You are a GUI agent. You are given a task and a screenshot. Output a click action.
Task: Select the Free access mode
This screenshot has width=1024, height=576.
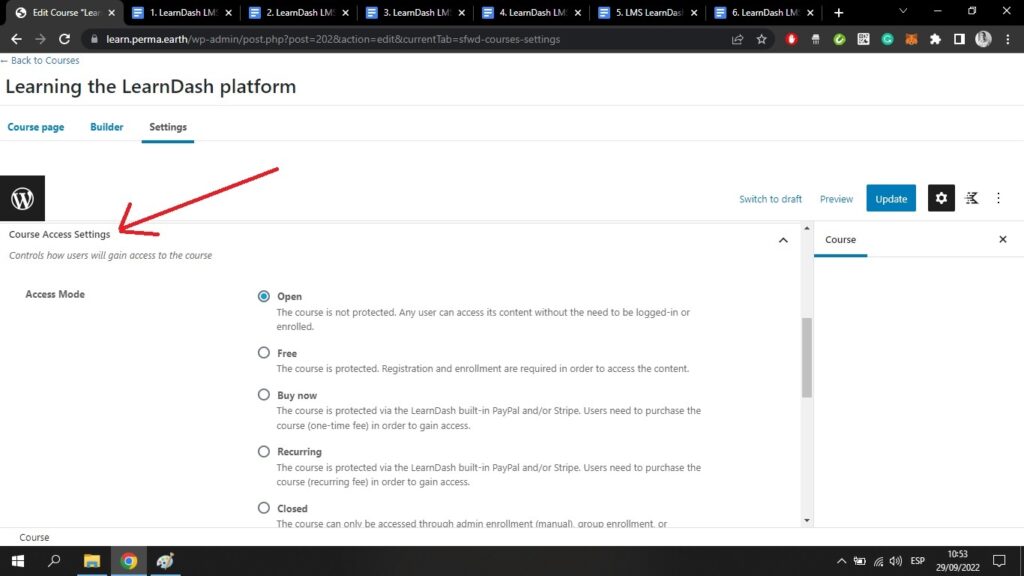click(264, 352)
